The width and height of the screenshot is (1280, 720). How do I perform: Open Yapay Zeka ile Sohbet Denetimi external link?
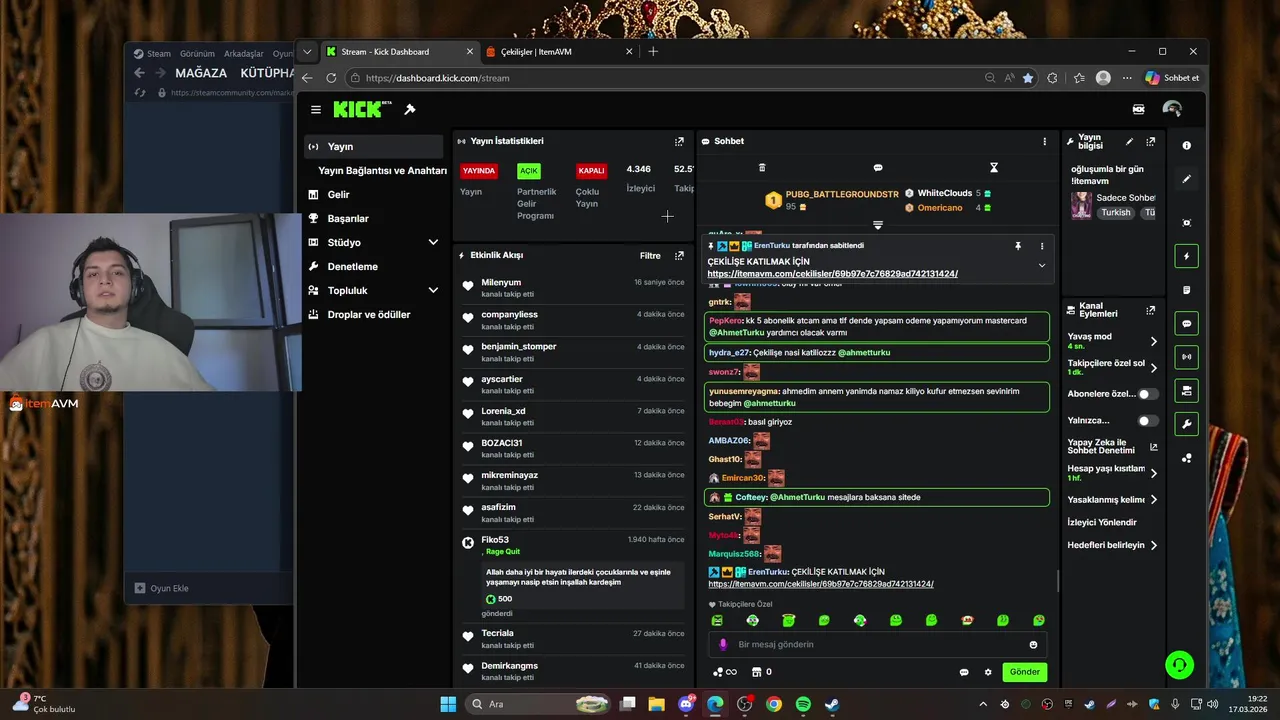[1153, 447]
